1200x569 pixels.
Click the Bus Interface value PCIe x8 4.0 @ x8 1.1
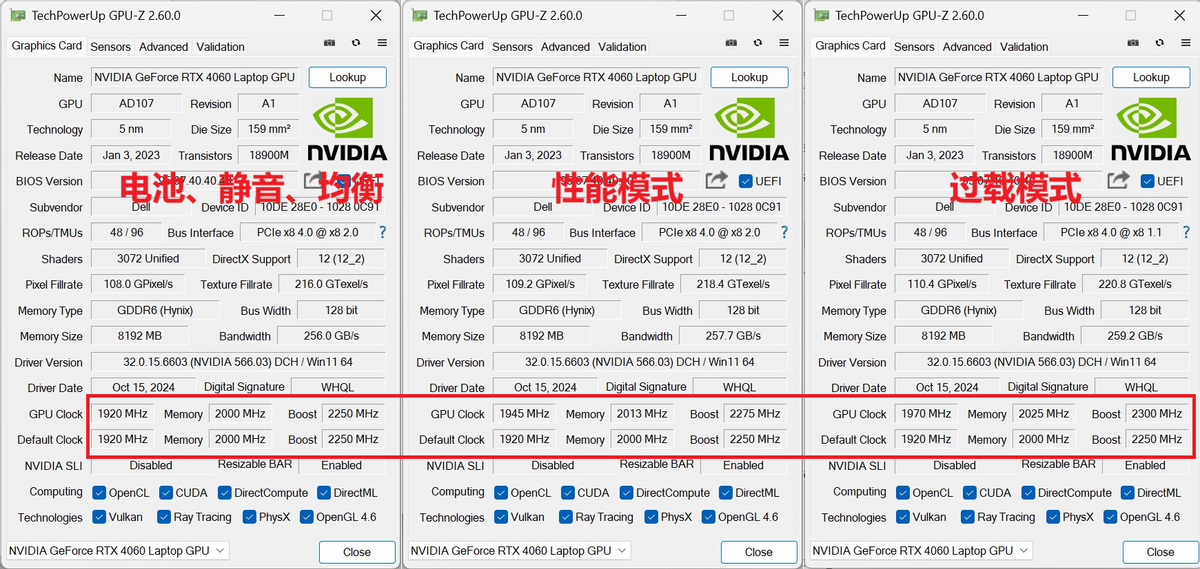[x=1112, y=232]
